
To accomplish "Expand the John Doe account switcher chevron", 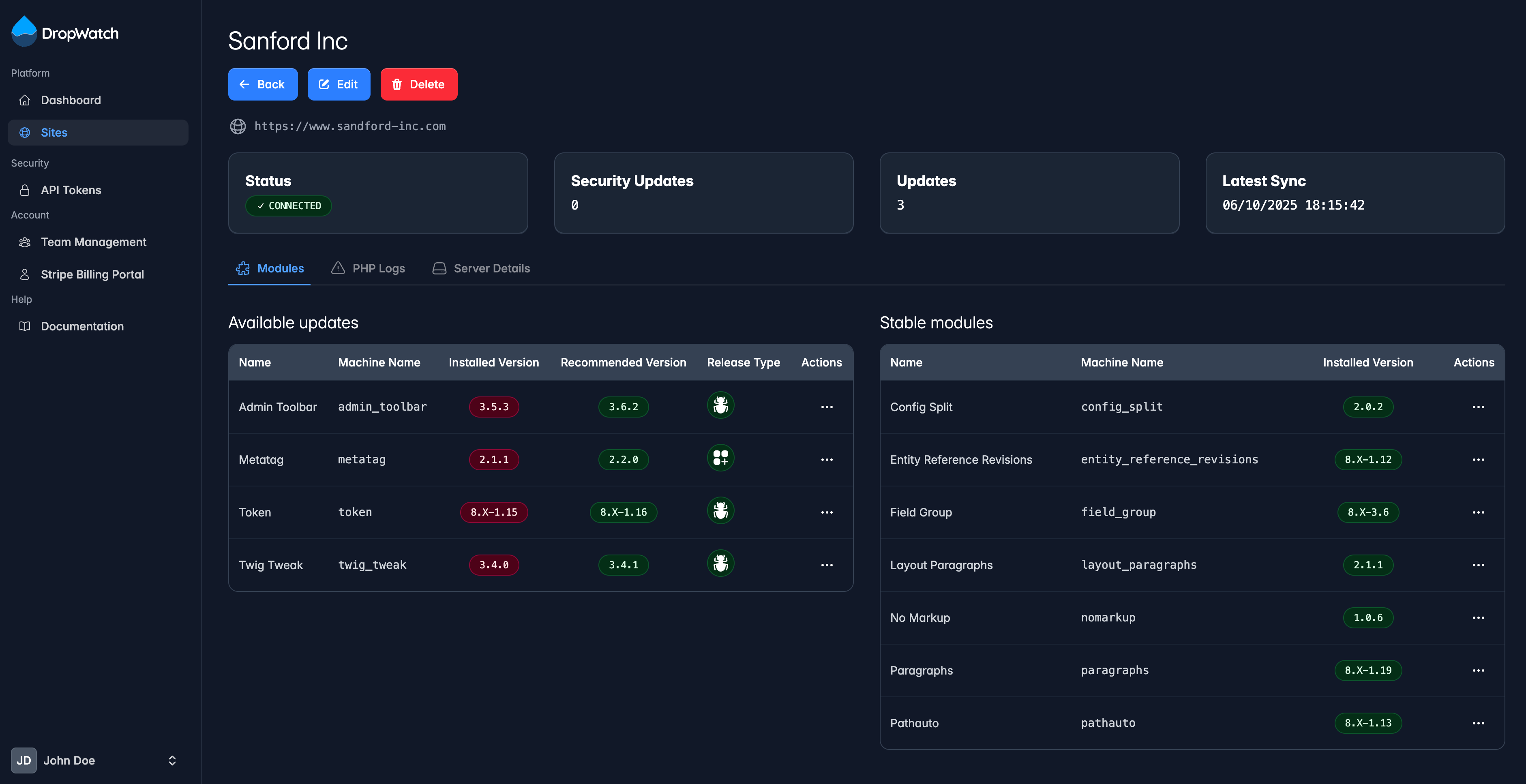I will click(172, 760).
